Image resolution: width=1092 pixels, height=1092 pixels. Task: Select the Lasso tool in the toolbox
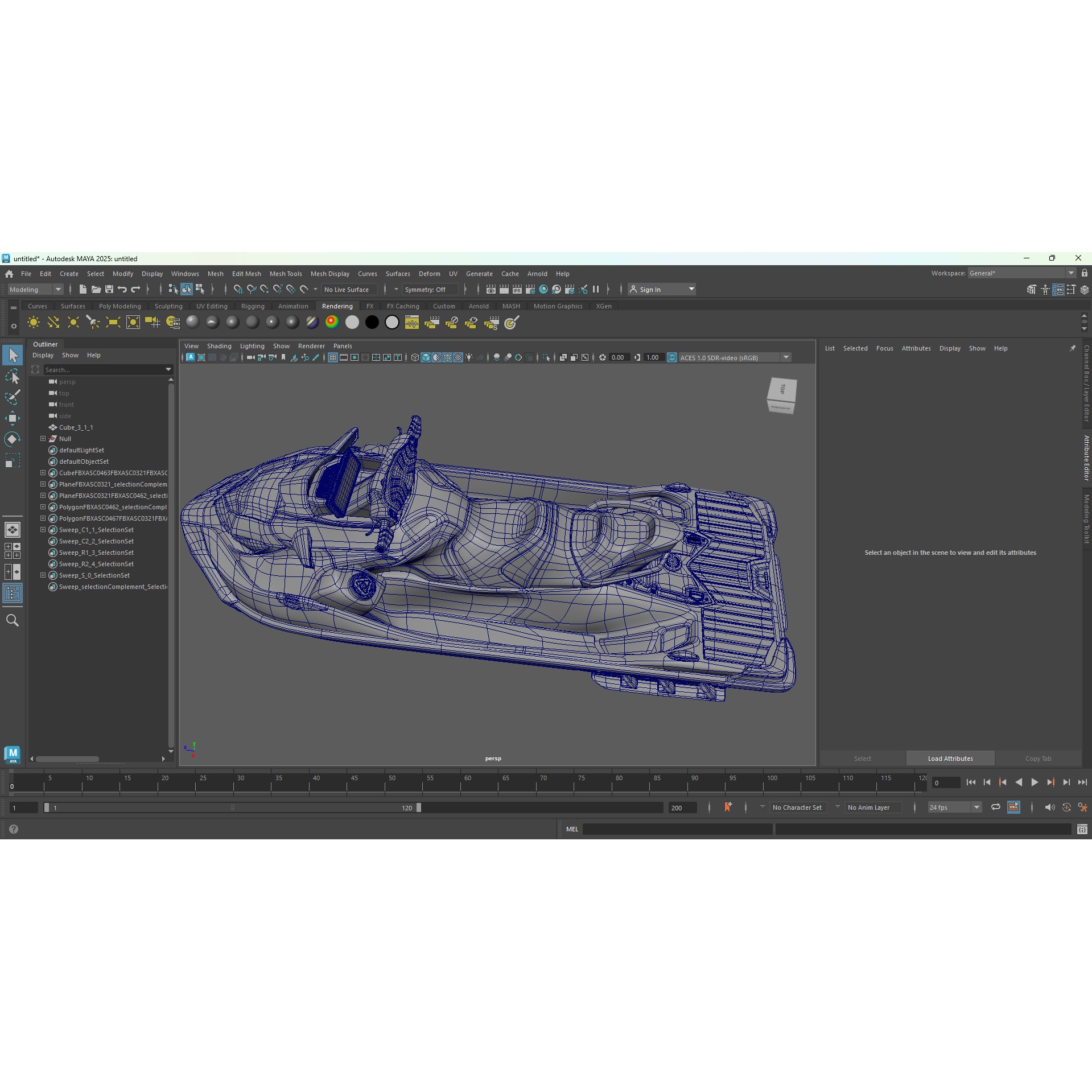click(x=13, y=377)
